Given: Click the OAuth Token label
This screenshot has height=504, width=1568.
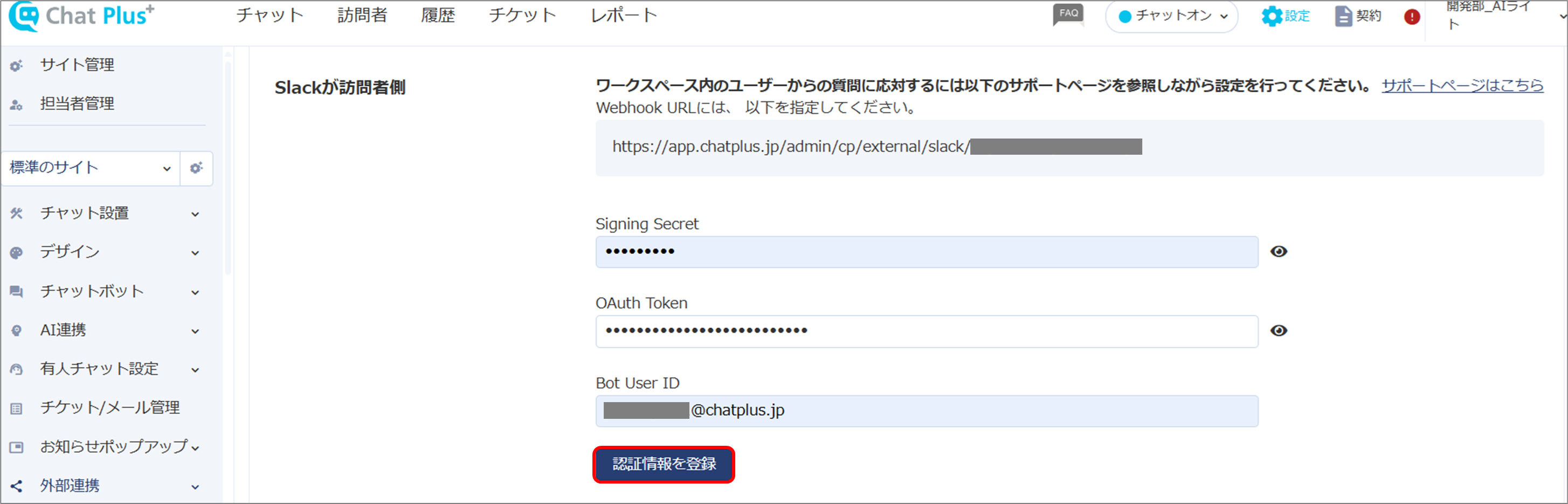Looking at the screenshot, I should [x=641, y=303].
